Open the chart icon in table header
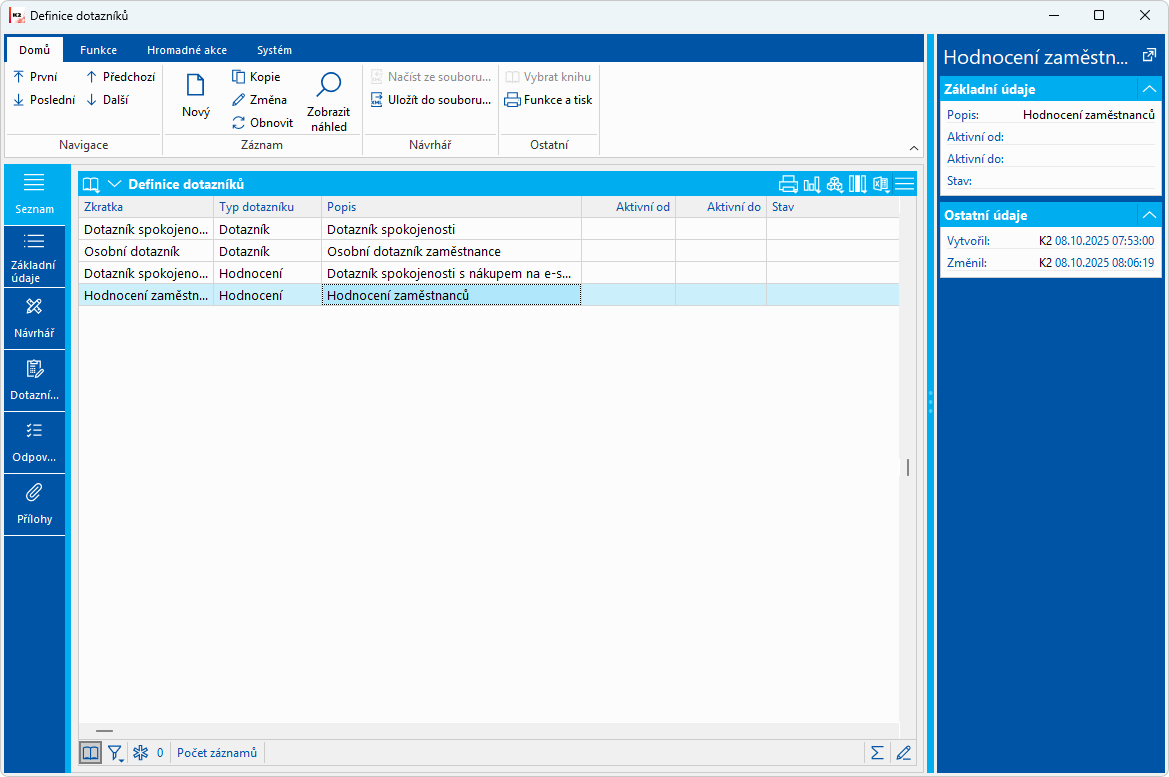Image resolution: width=1169 pixels, height=777 pixels. coord(812,184)
